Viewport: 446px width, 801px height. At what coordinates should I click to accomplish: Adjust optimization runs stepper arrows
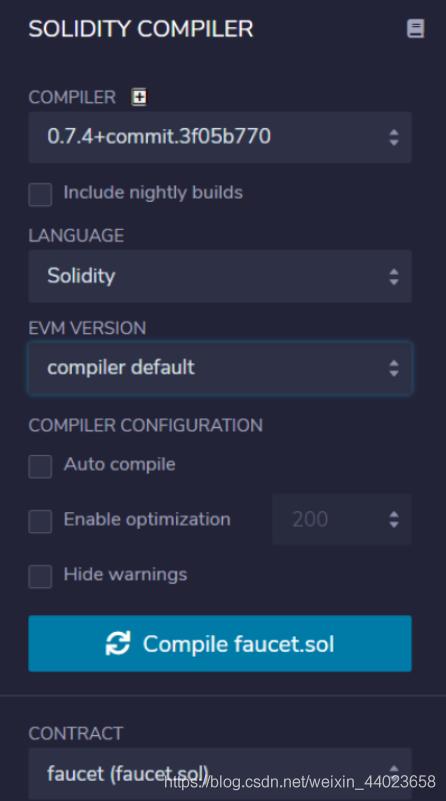coord(393,519)
